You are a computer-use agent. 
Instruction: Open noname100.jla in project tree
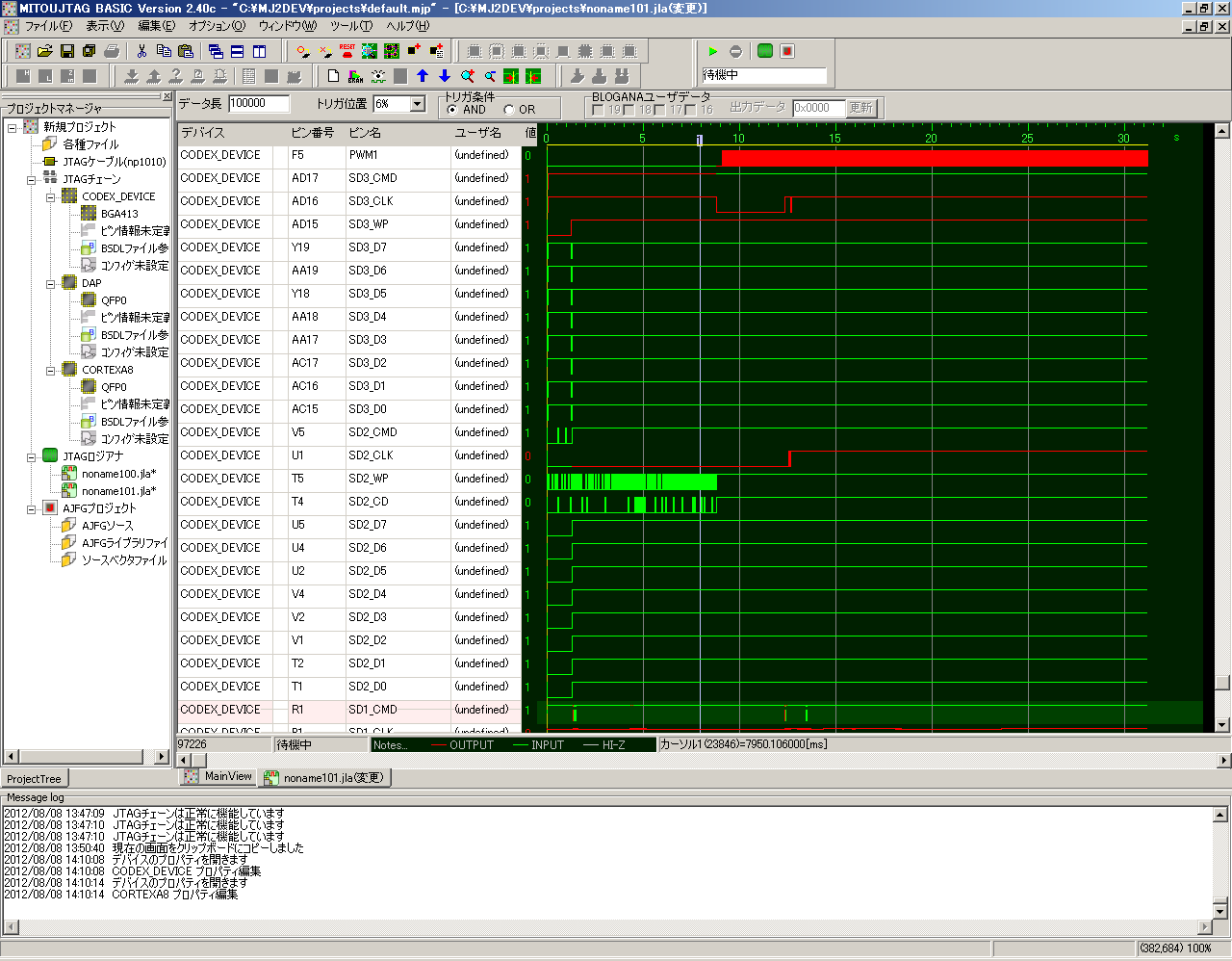pyautogui.click(x=117, y=474)
